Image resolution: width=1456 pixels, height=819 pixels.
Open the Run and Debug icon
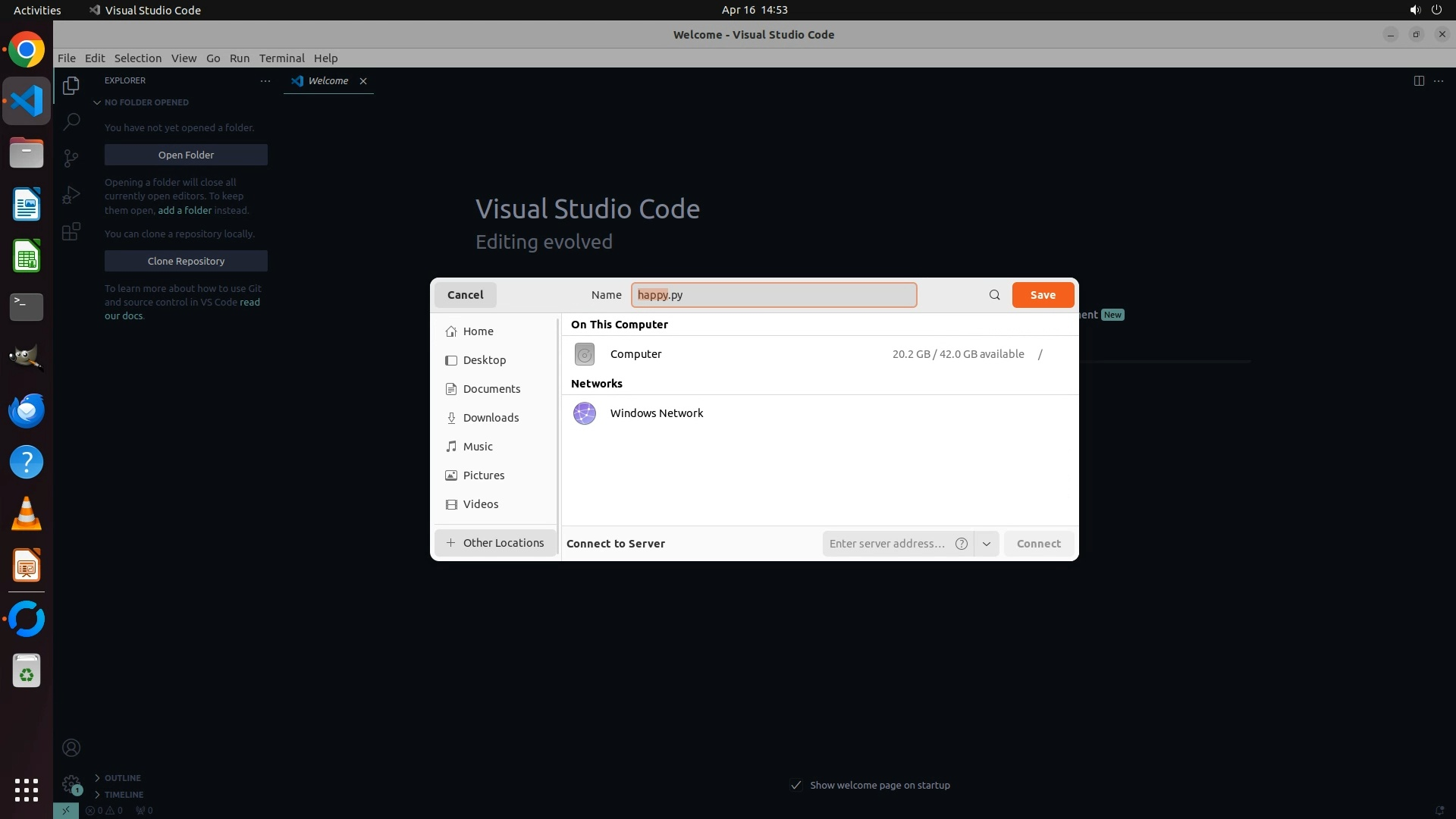pyautogui.click(x=71, y=195)
